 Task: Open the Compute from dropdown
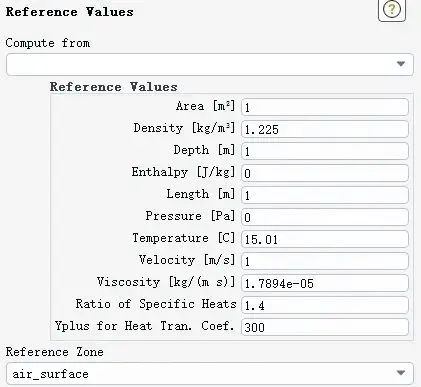(210, 64)
